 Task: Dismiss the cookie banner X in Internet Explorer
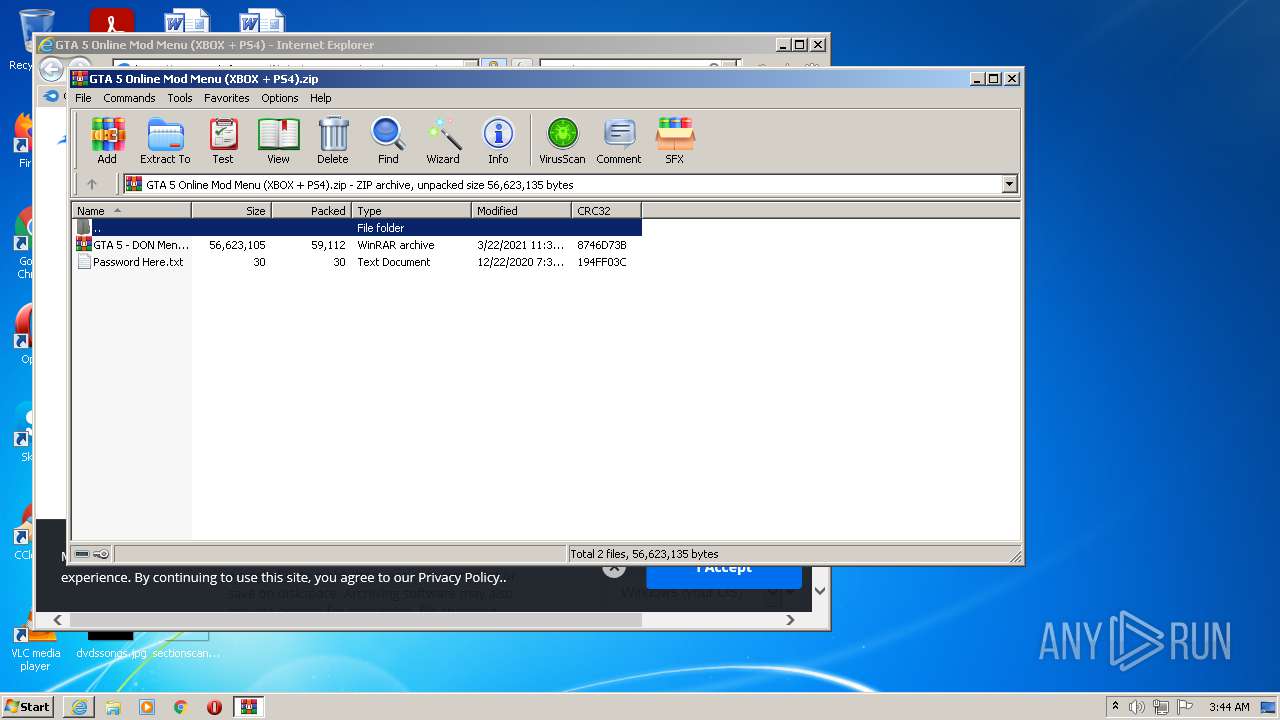[614, 569]
